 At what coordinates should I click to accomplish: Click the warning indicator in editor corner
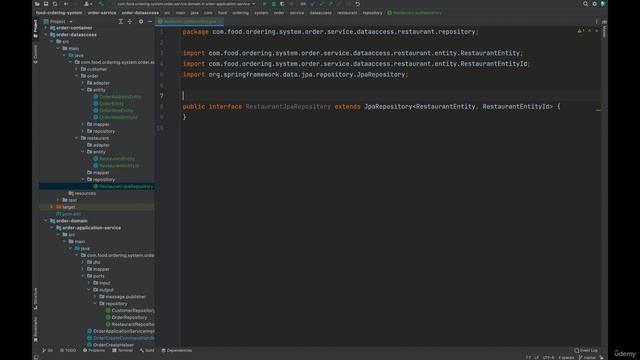click(581, 31)
